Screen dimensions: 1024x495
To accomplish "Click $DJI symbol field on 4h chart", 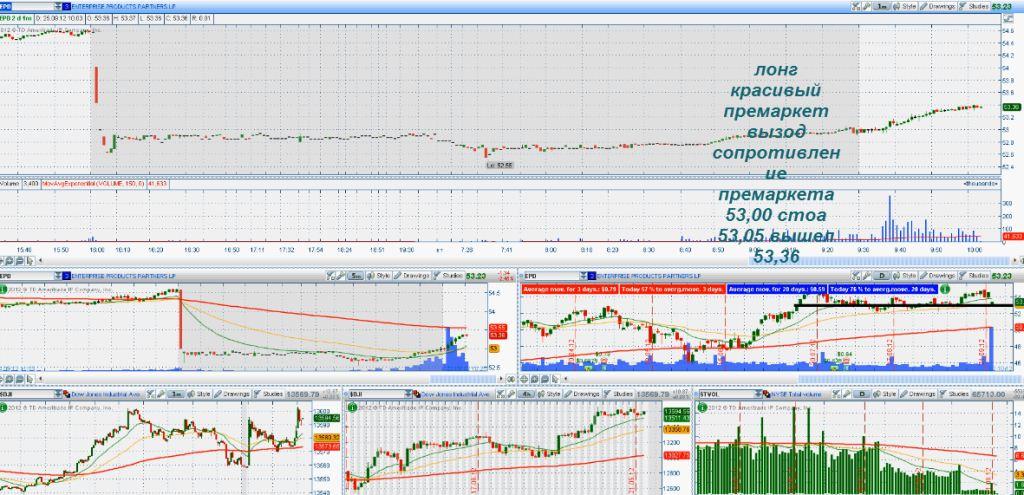I will pos(377,394).
